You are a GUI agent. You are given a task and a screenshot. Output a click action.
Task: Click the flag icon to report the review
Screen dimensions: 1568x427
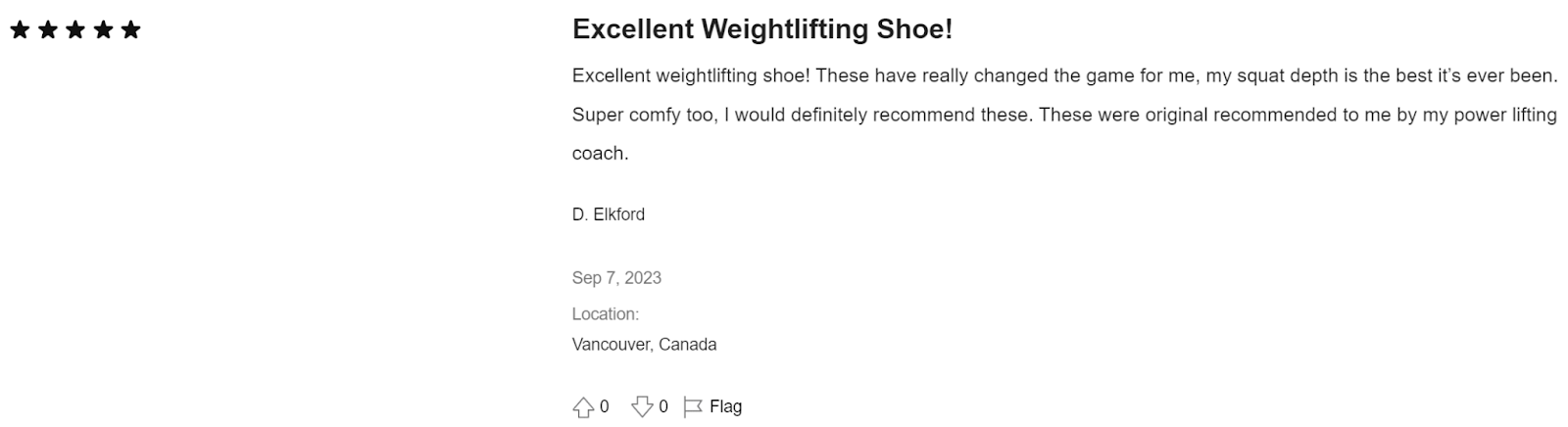[x=693, y=406]
